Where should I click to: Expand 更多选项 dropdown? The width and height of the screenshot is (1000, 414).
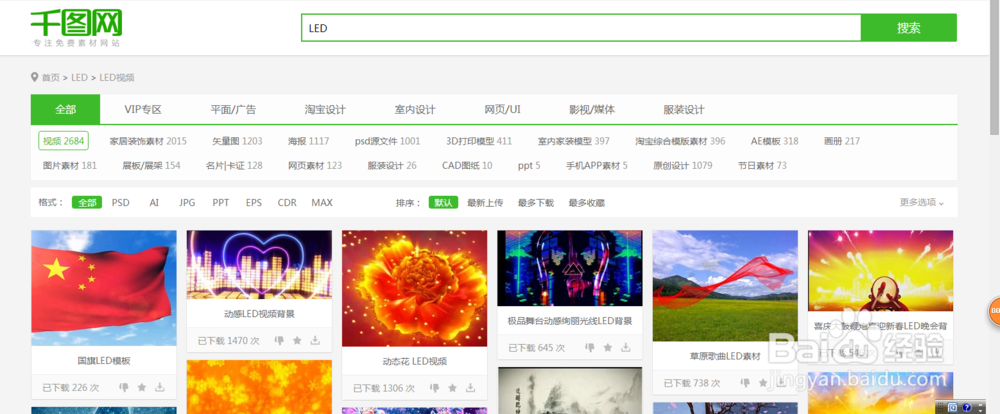(x=922, y=202)
